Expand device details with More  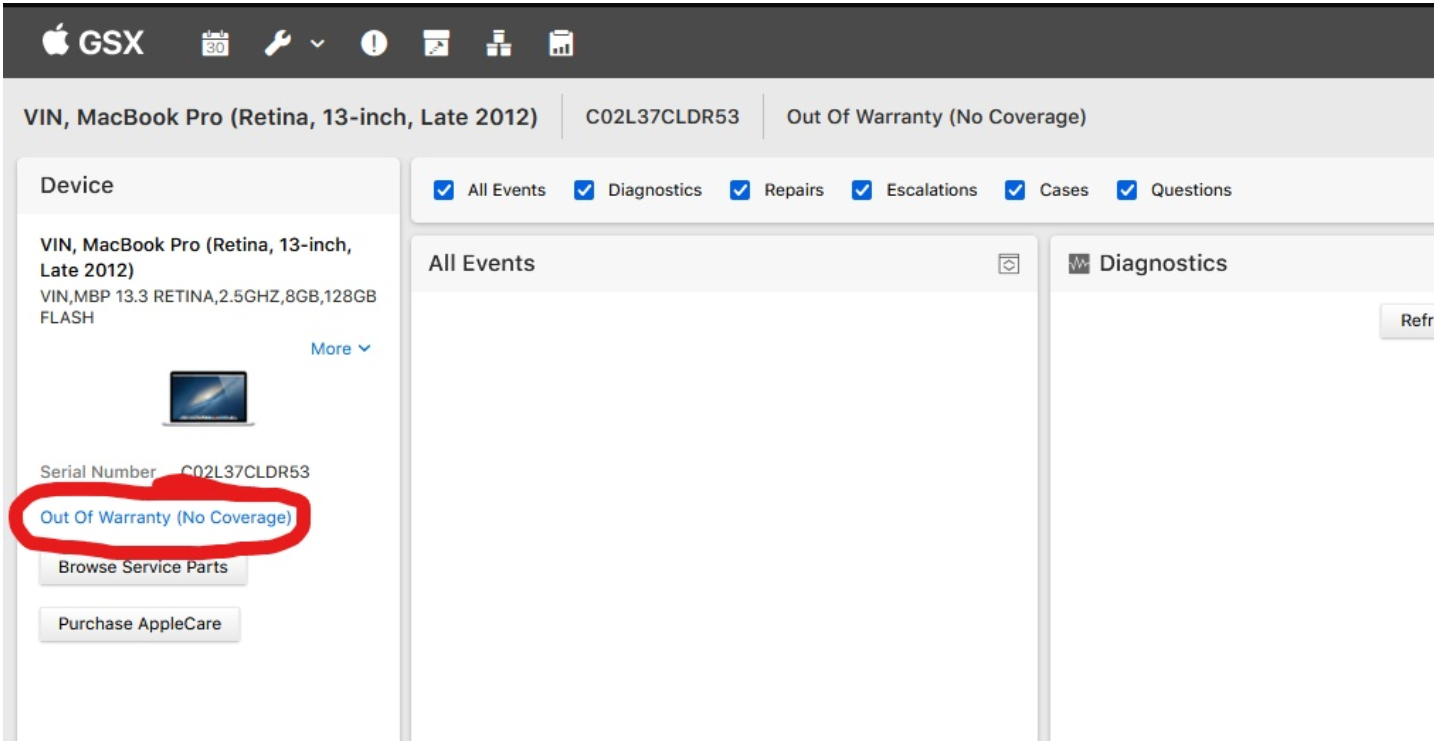[x=340, y=349]
